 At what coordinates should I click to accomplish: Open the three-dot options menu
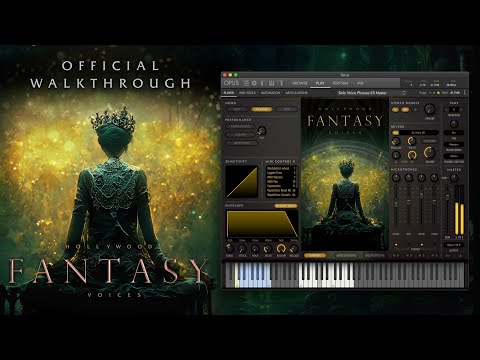pos(465,93)
